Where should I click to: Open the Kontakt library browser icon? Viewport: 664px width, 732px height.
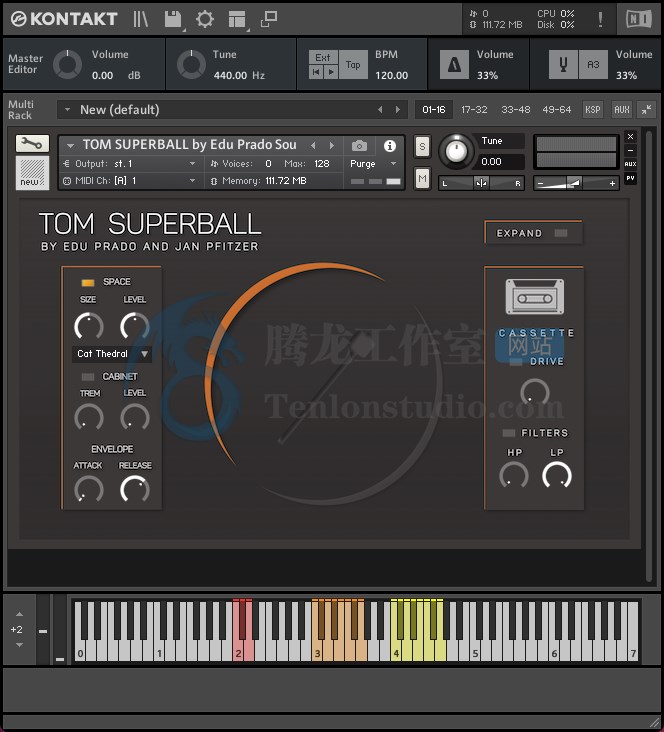tap(141, 19)
